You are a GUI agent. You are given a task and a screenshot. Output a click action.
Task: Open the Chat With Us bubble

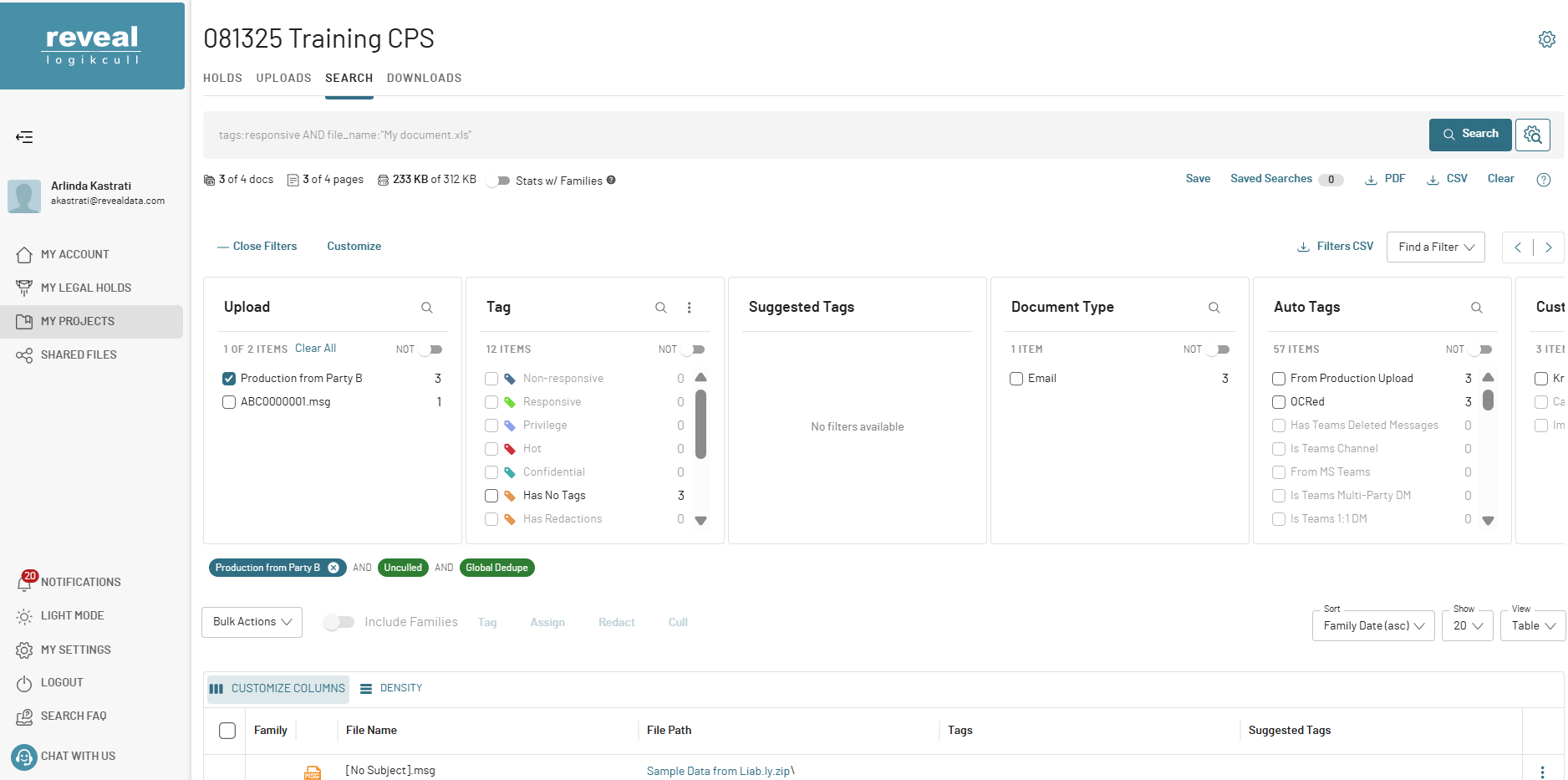tap(24, 757)
